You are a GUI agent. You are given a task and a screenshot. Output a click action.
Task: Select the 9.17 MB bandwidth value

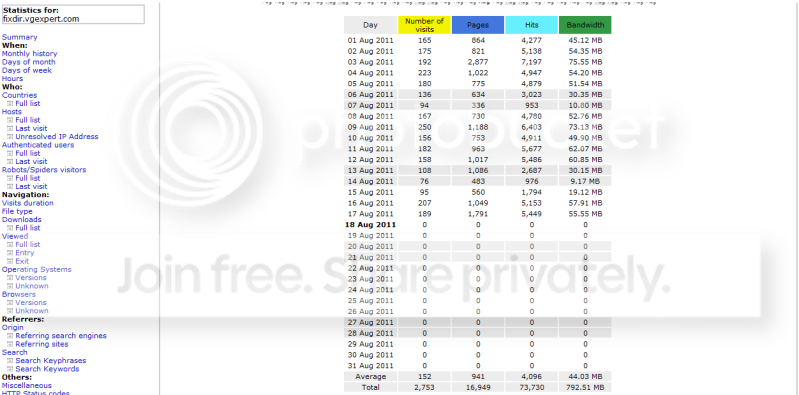tap(585, 181)
